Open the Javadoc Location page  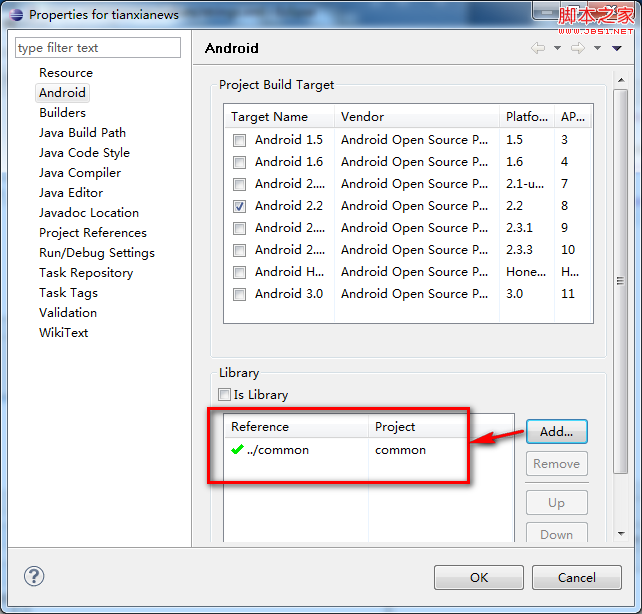pos(89,213)
